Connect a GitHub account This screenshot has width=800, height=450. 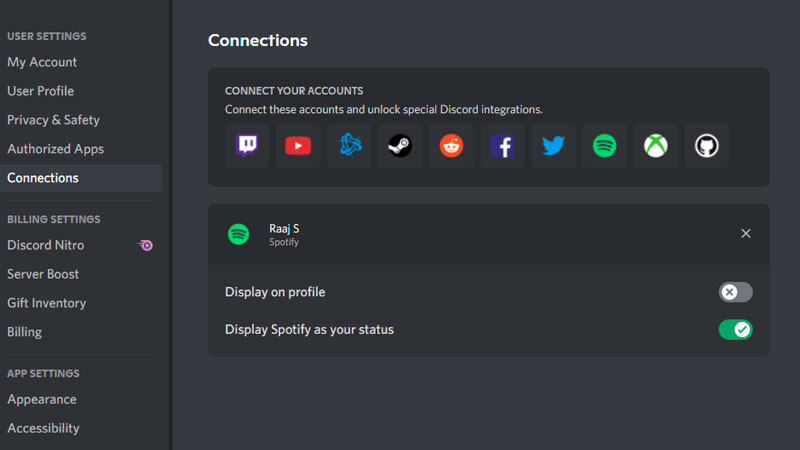(707, 145)
